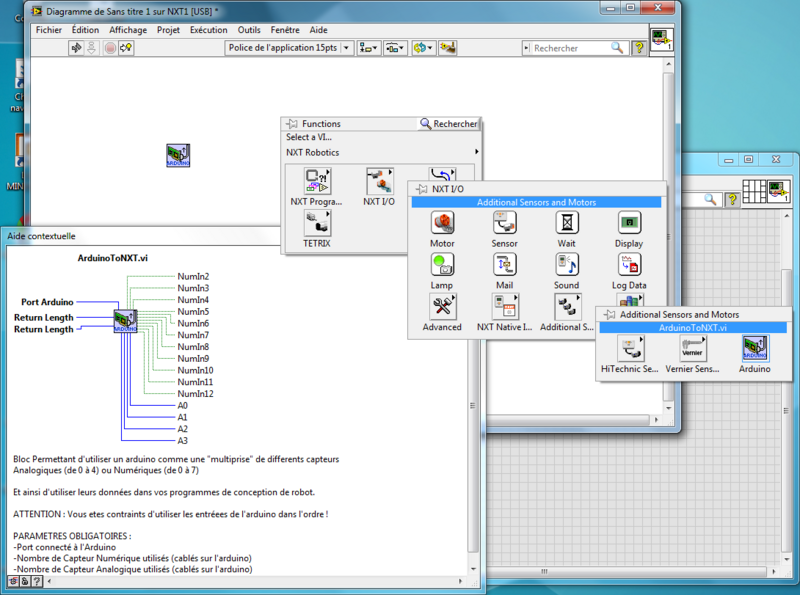Open the Sound palette icon
This screenshot has width=800, height=595.
566,265
